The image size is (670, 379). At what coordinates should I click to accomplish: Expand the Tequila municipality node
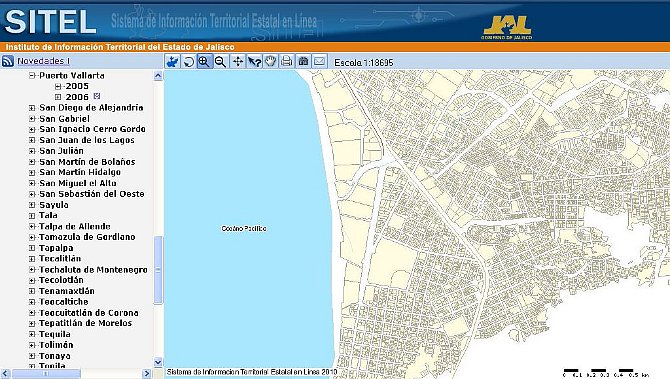tap(32, 334)
